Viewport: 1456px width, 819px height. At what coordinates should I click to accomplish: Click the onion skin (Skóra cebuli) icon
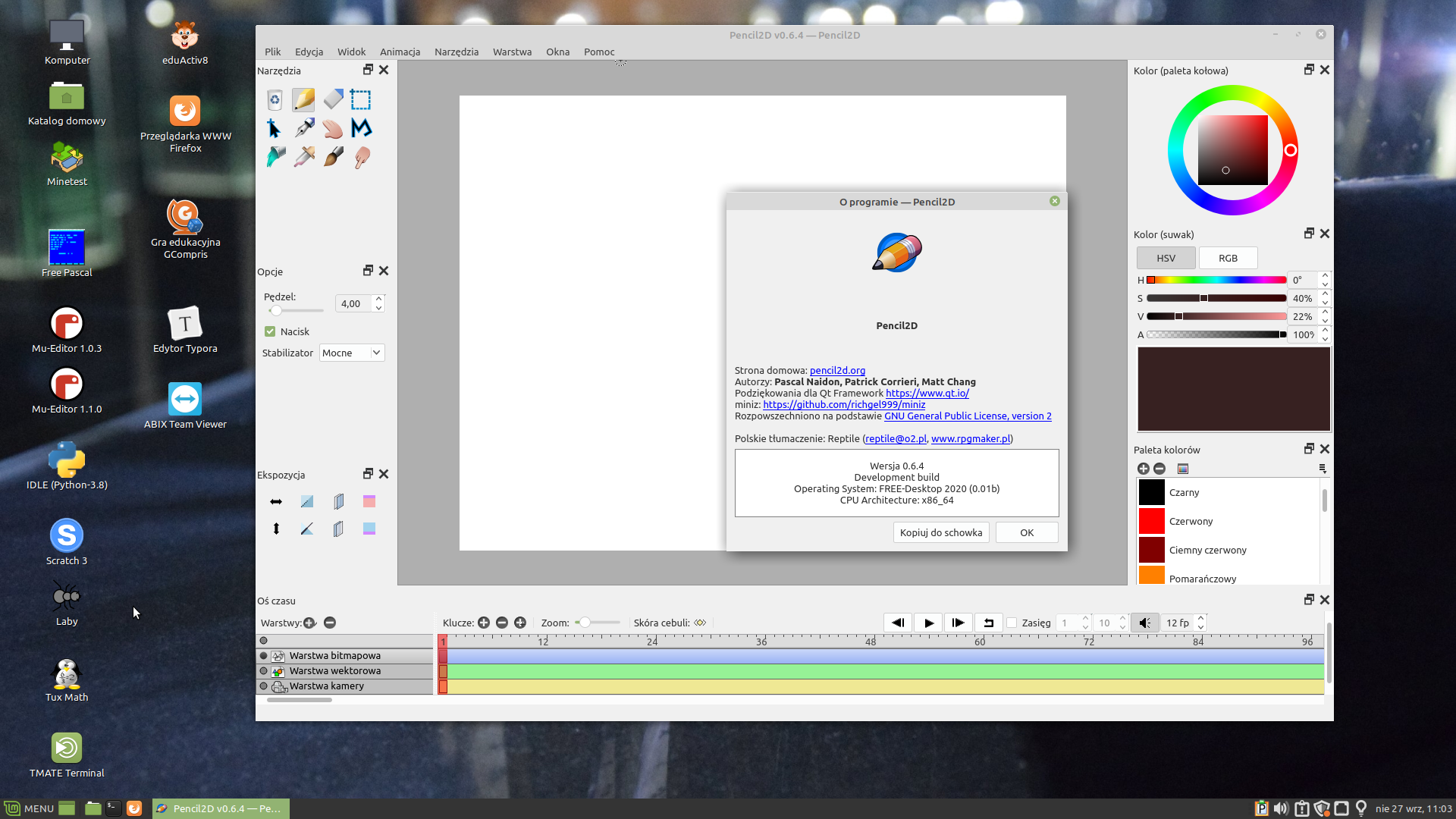pos(700,623)
